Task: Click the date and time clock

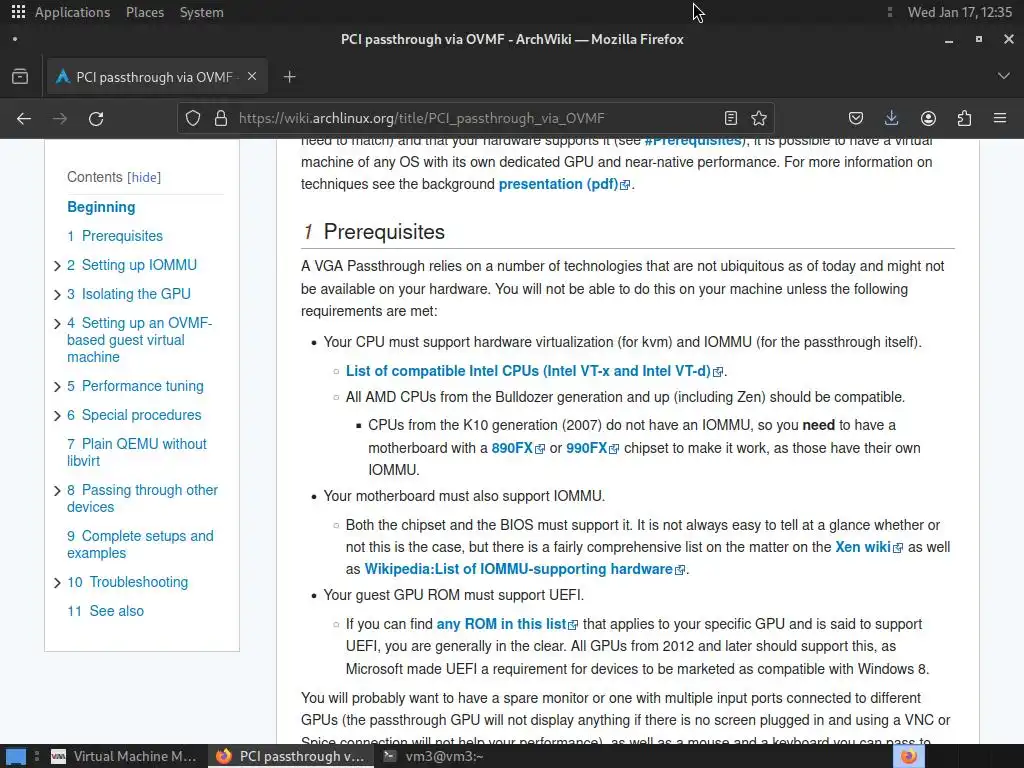Action: click(x=960, y=12)
